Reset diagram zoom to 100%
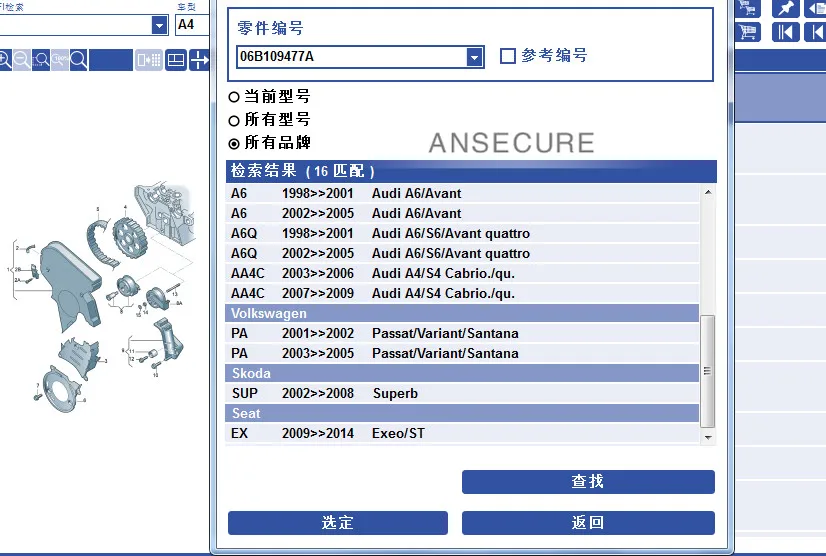 click(x=60, y=60)
